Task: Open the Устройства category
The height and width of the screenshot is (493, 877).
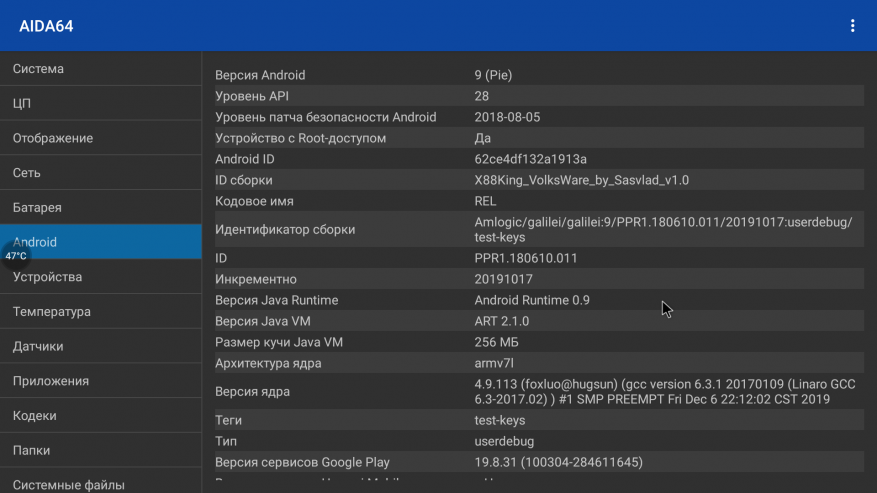Action: coord(100,277)
